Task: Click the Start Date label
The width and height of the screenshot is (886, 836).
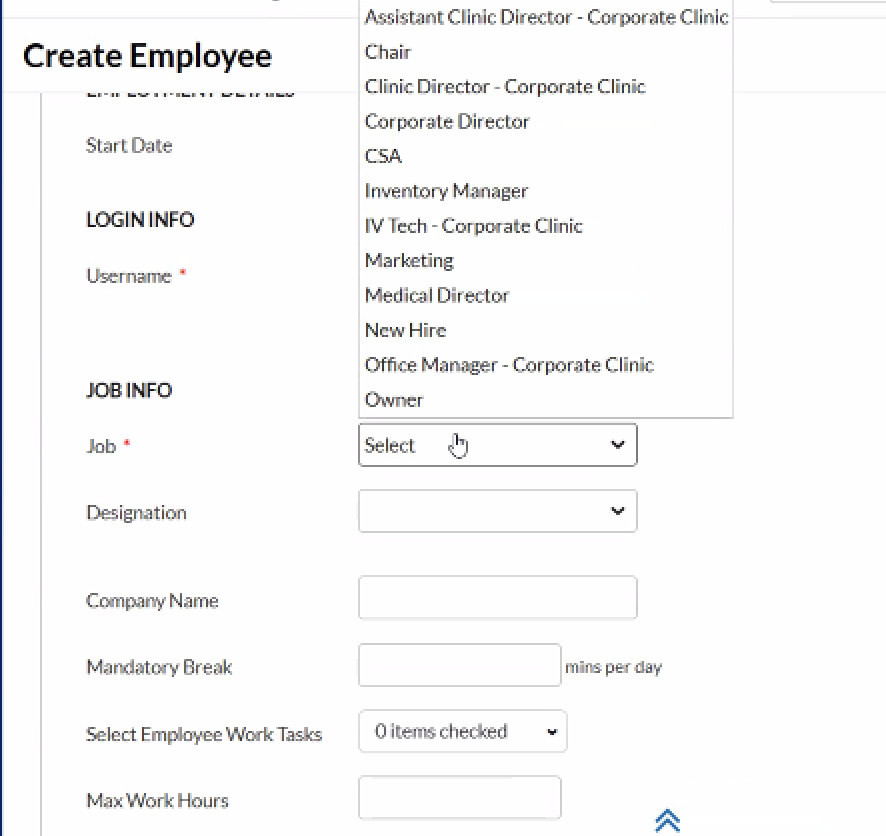Action: tap(129, 146)
